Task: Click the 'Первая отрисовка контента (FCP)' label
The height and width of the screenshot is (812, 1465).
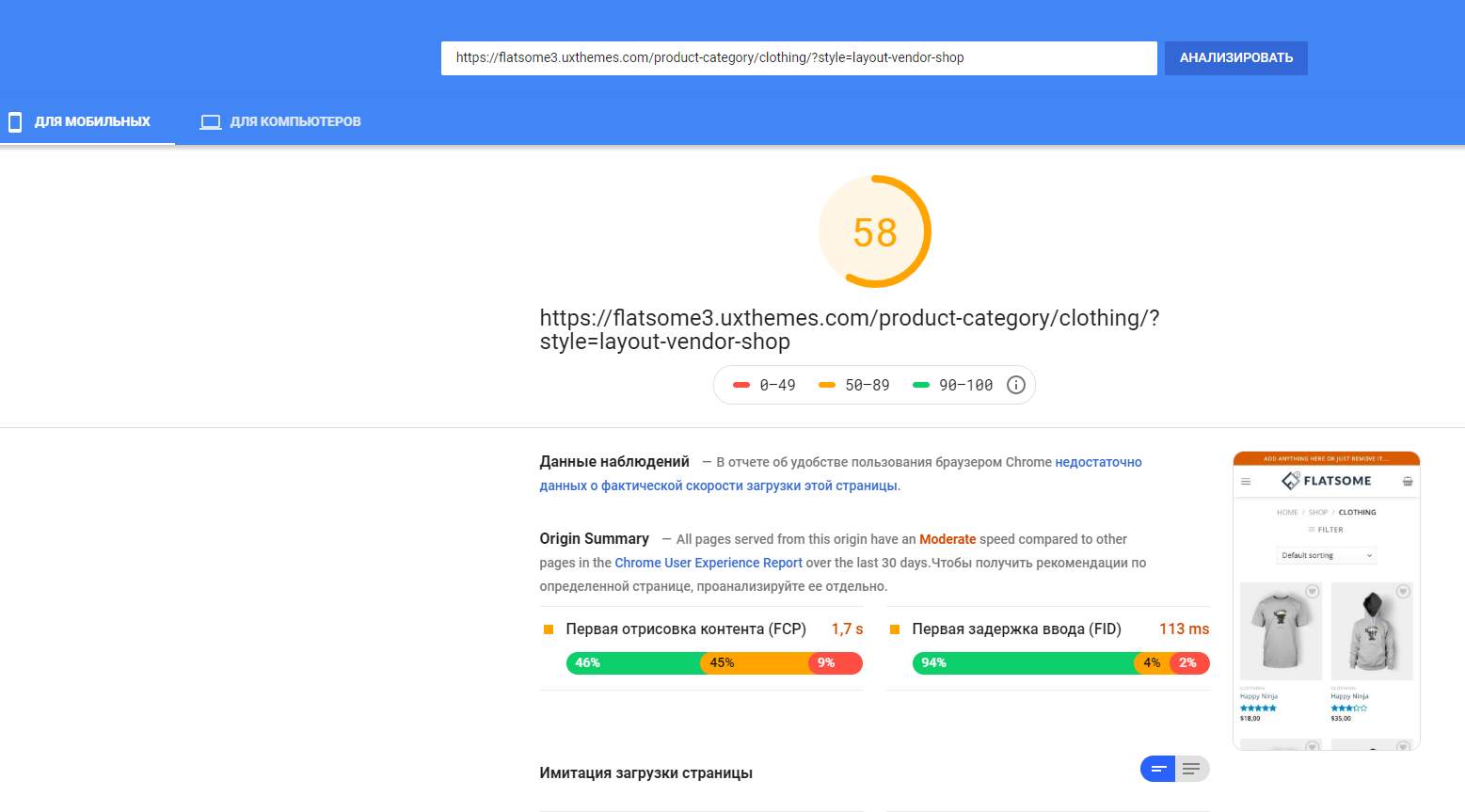Action: (x=686, y=629)
